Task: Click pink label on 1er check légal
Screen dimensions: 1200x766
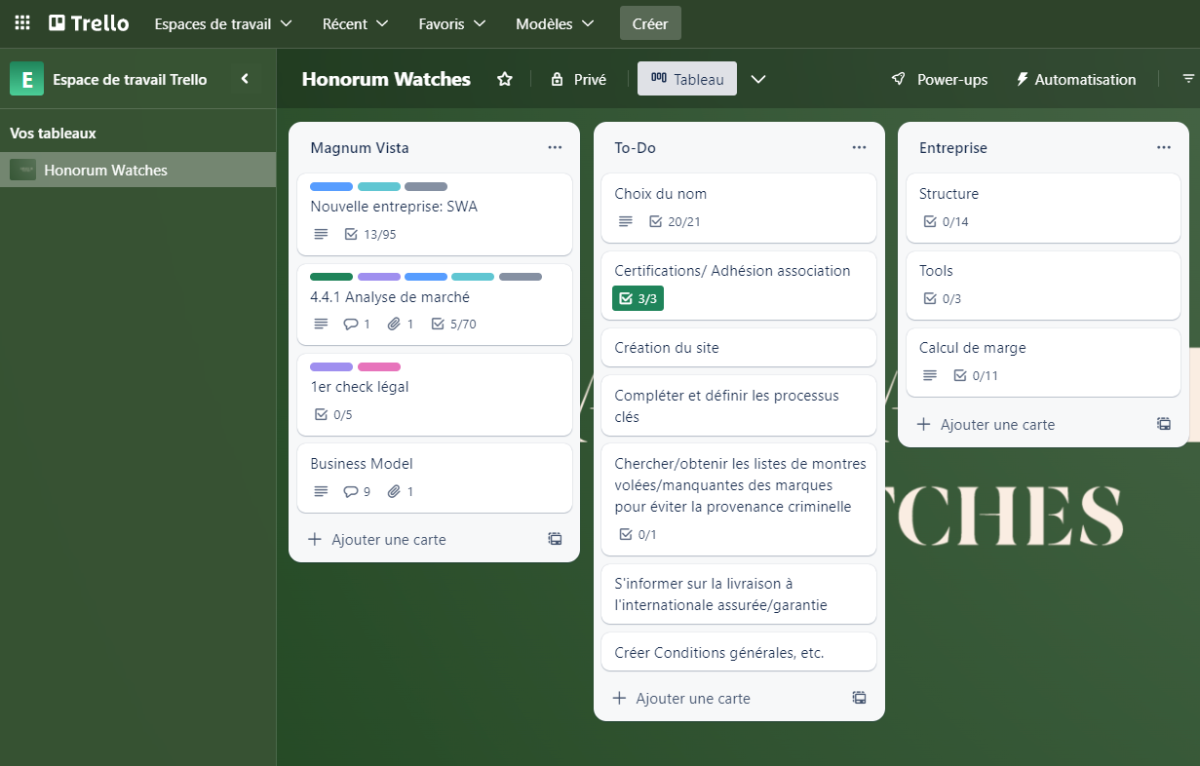Action: (x=379, y=366)
